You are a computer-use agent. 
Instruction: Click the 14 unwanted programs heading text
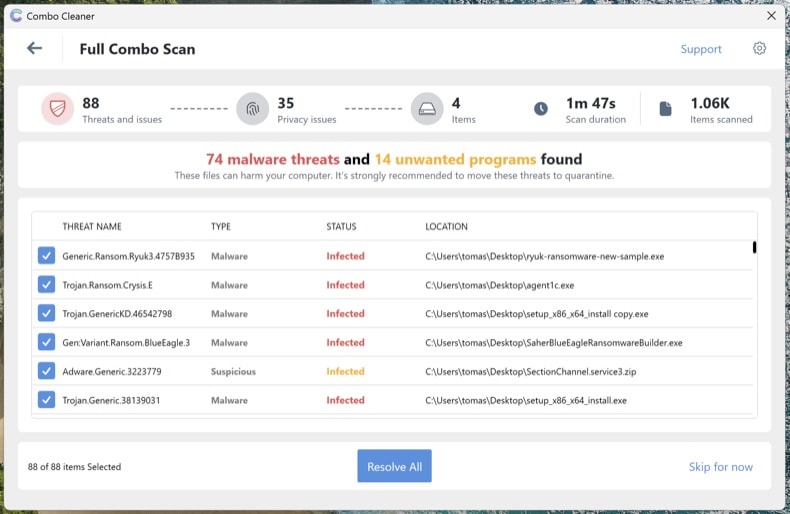[455, 159]
